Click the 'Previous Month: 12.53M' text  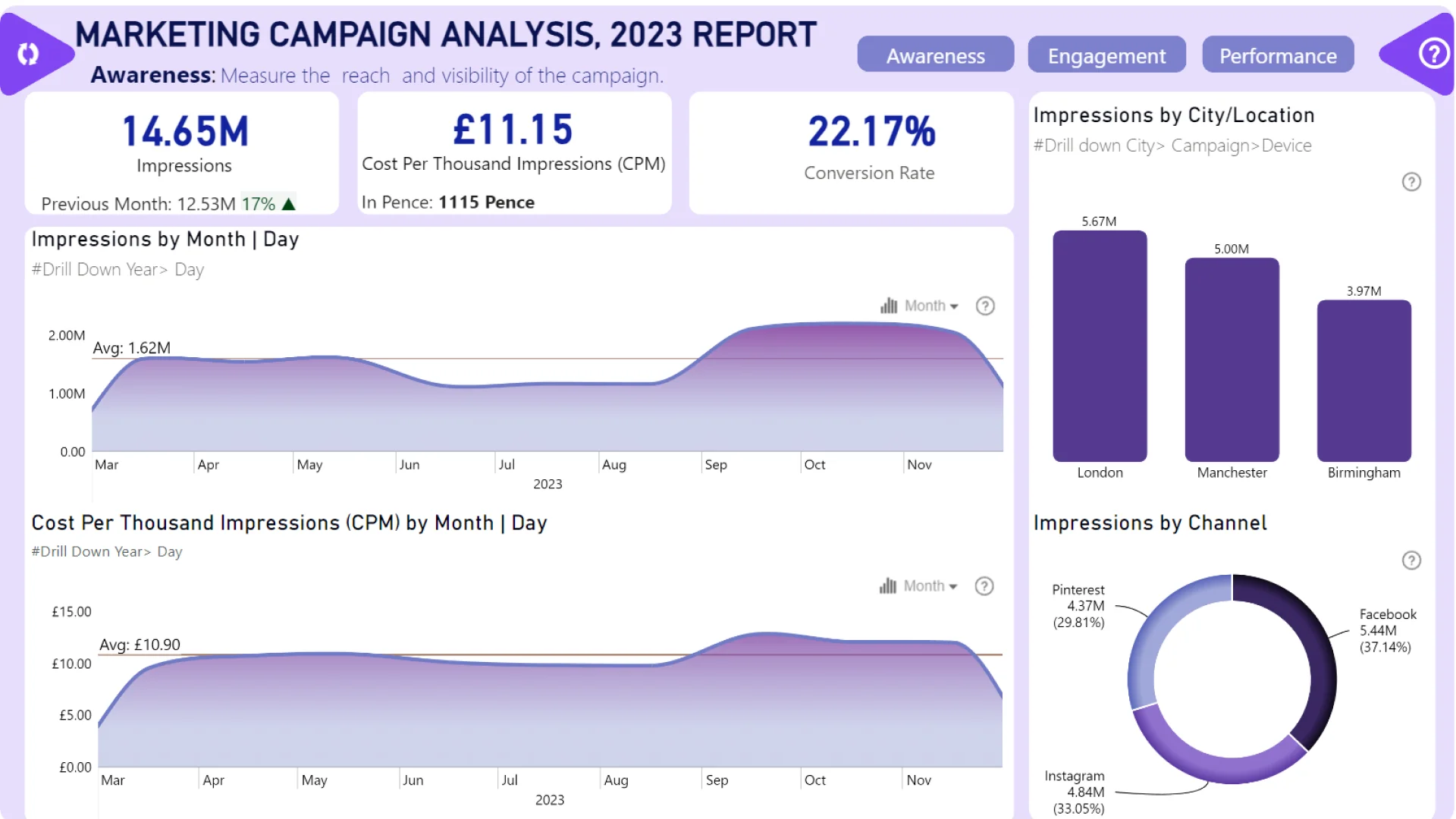pos(138,204)
